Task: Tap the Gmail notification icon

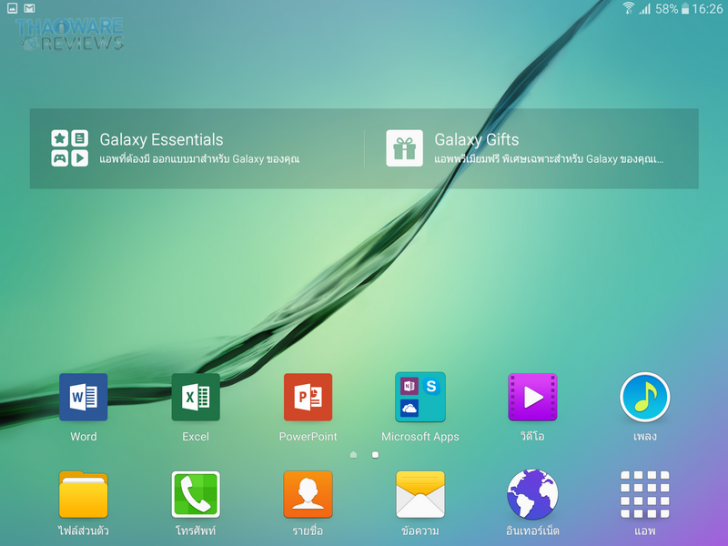Action: 29,8
